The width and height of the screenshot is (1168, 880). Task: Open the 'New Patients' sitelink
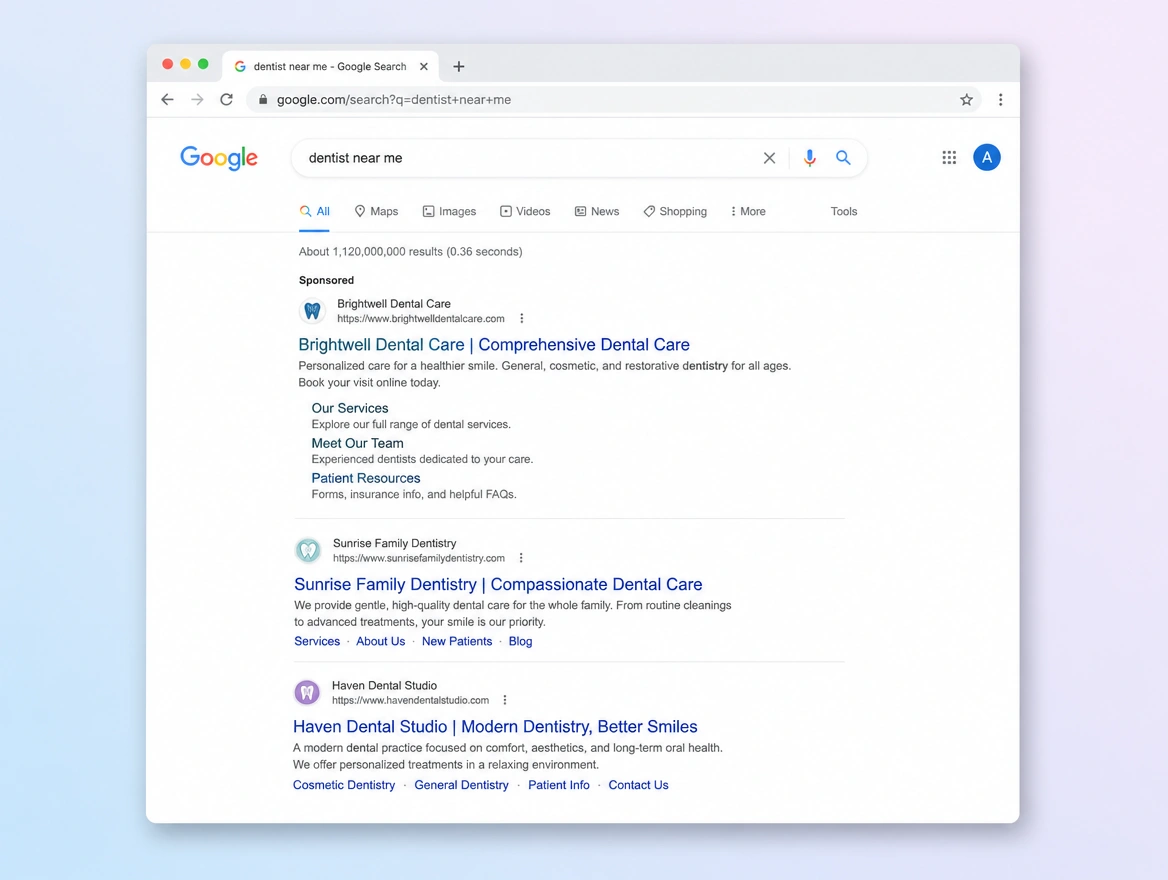pyautogui.click(x=457, y=642)
